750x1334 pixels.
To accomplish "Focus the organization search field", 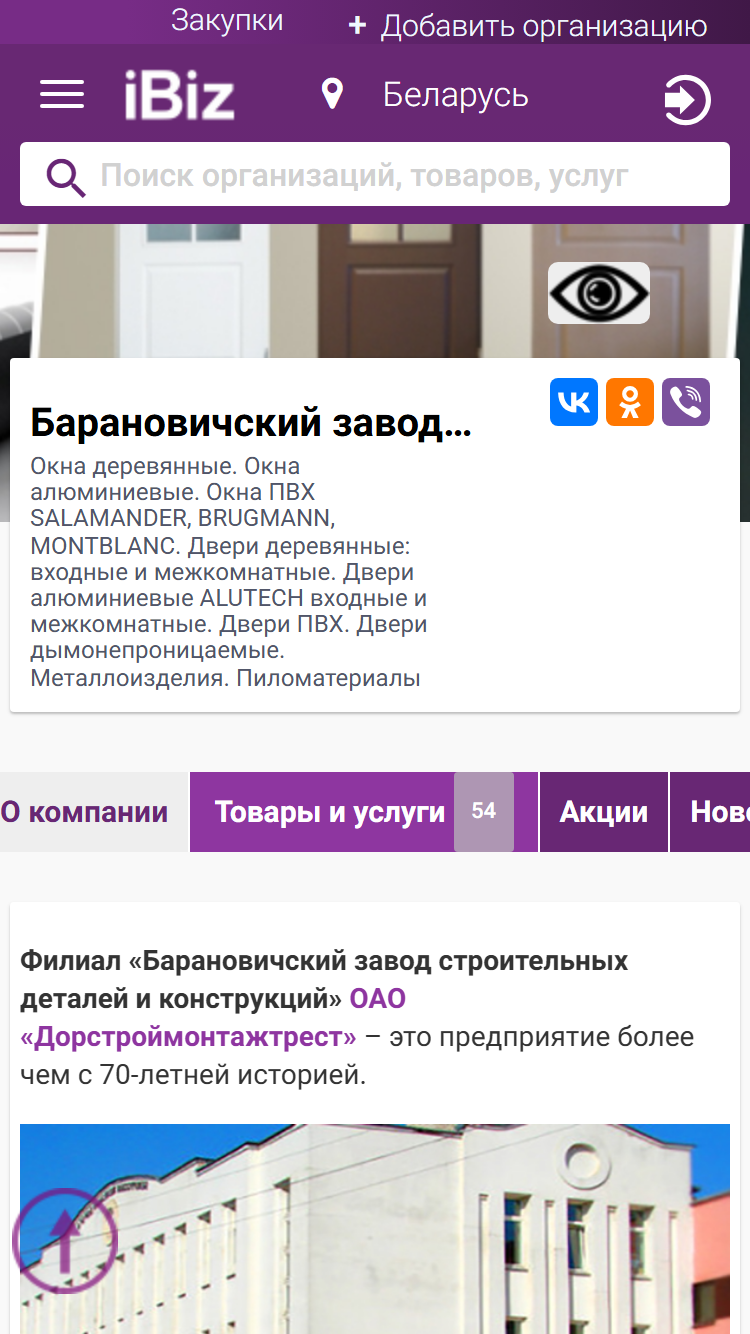I will tap(375, 174).
